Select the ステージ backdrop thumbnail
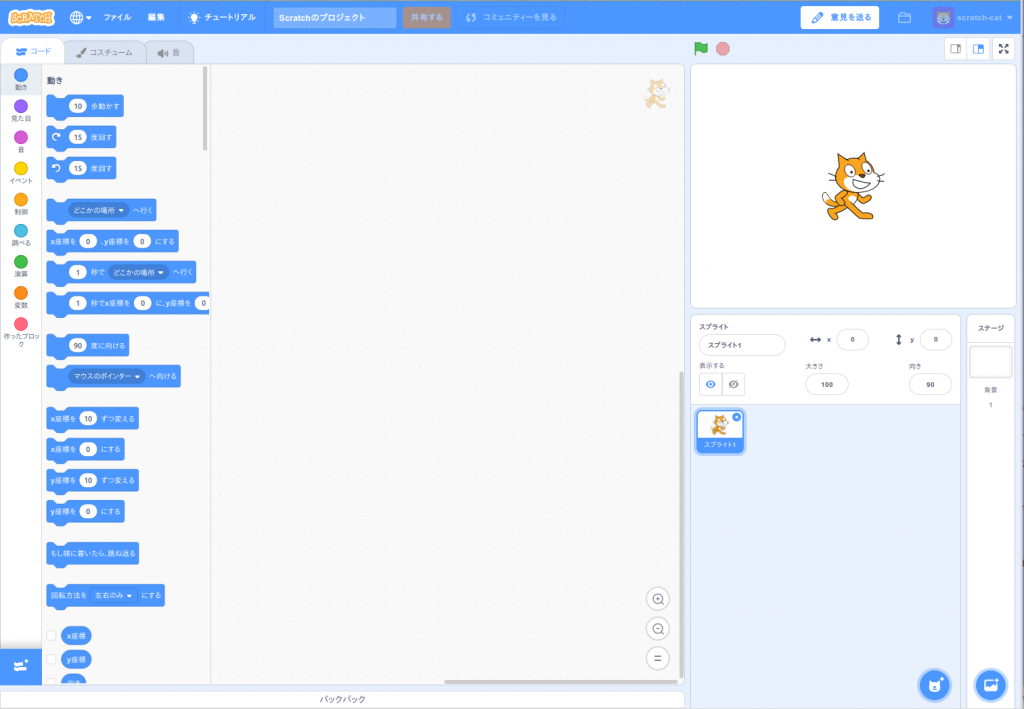The width and height of the screenshot is (1024, 709). [x=991, y=362]
